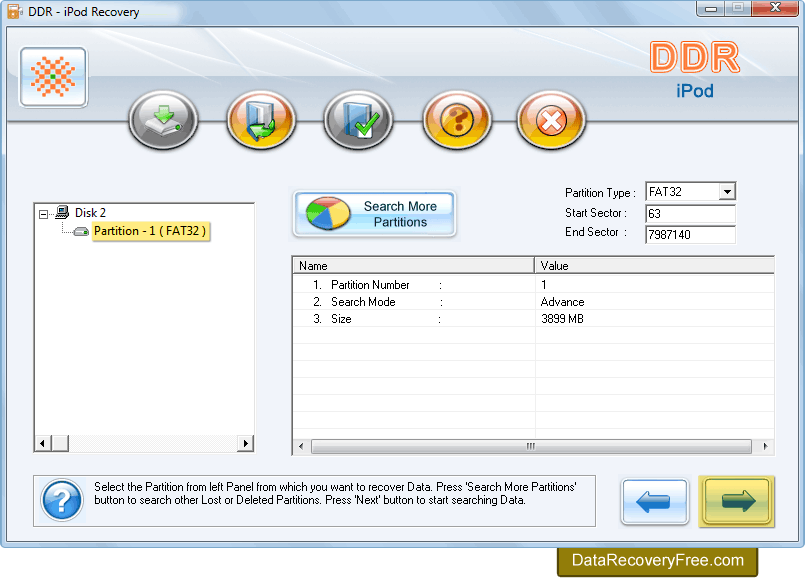Select the Size row
The height and width of the screenshot is (578, 805).
coord(533,319)
